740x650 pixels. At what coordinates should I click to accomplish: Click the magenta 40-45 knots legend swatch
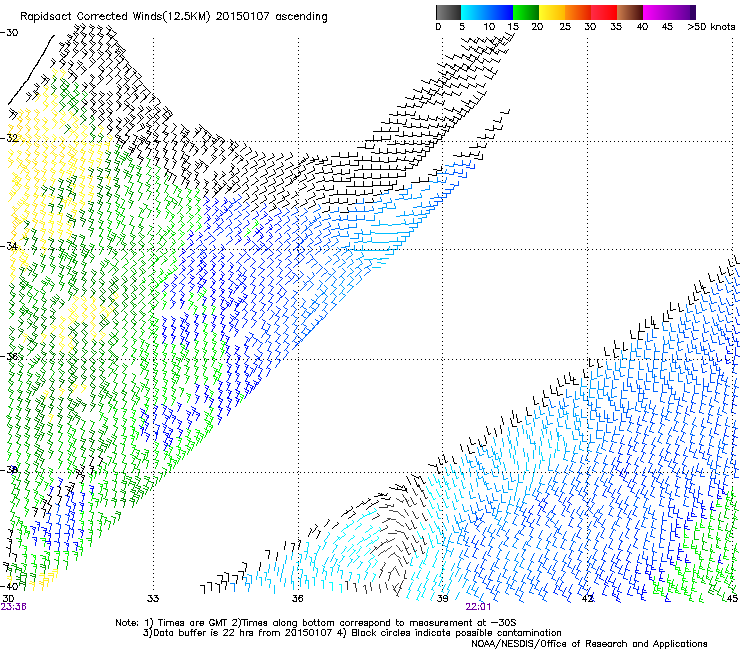(656, 12)
